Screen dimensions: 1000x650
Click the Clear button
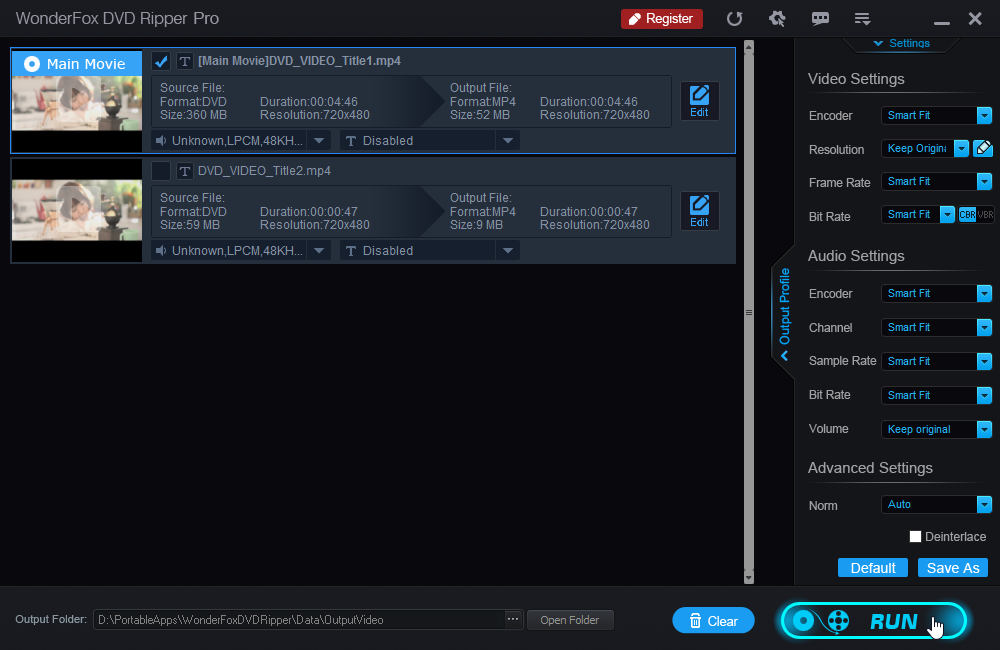713,621
